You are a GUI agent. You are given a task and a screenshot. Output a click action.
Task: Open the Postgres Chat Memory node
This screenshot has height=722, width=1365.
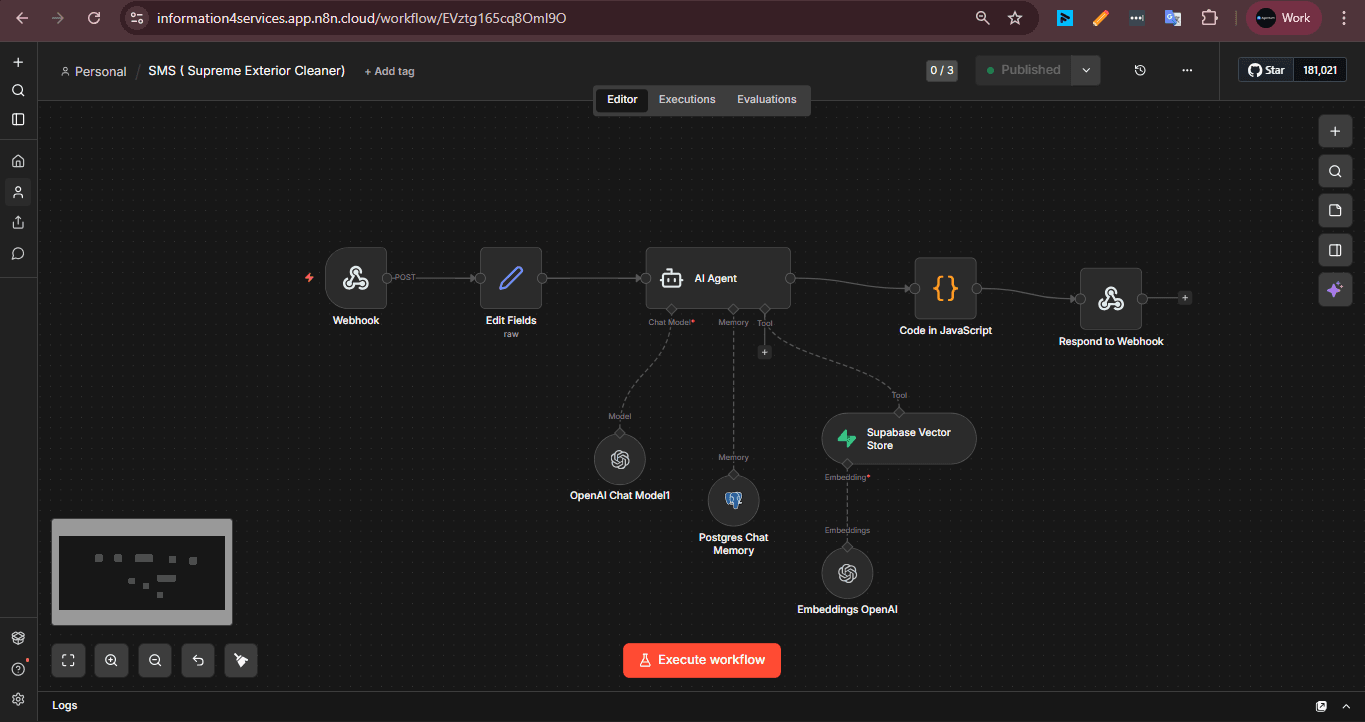[x=733, y=500]
